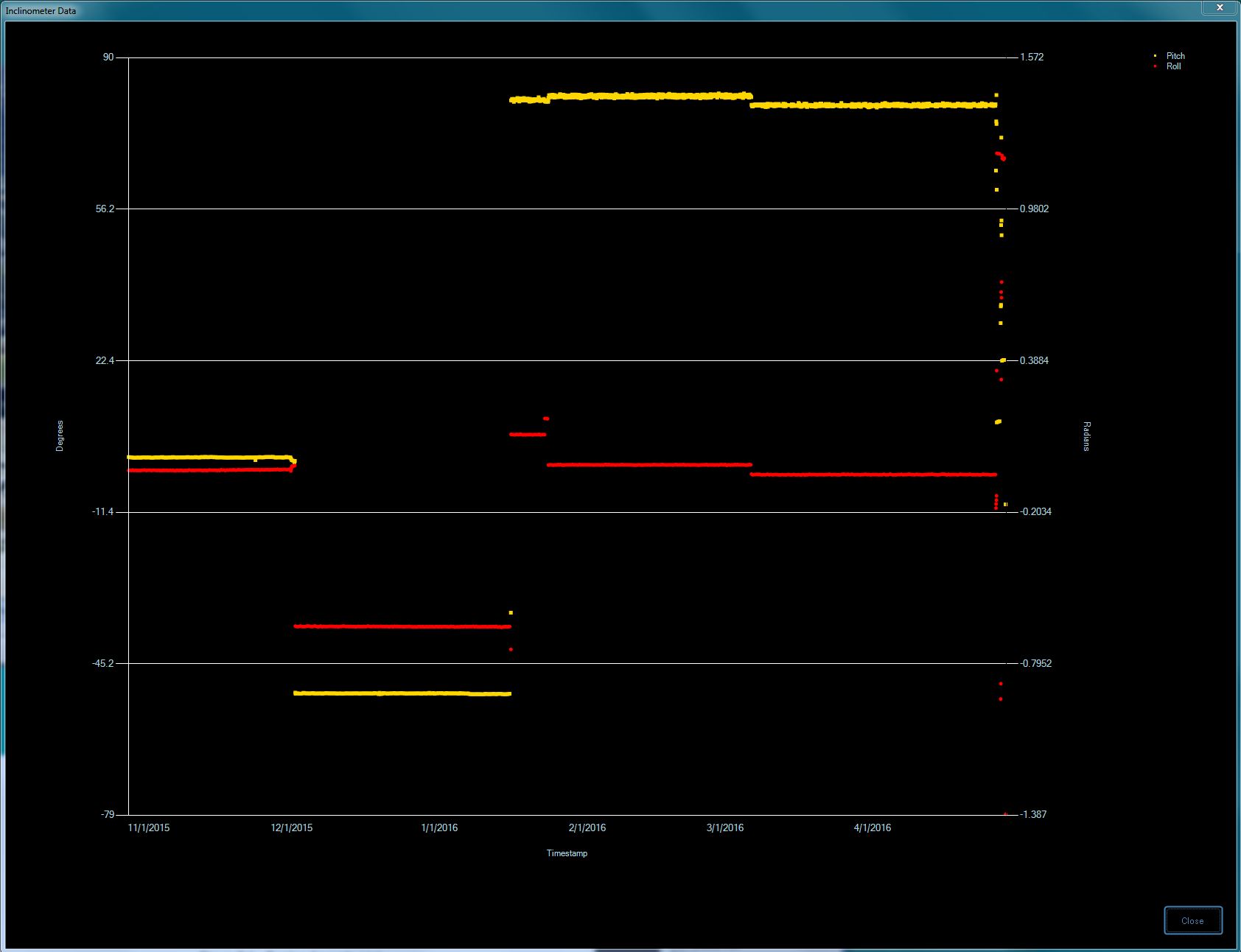Click the Close button

point(1192,920)
